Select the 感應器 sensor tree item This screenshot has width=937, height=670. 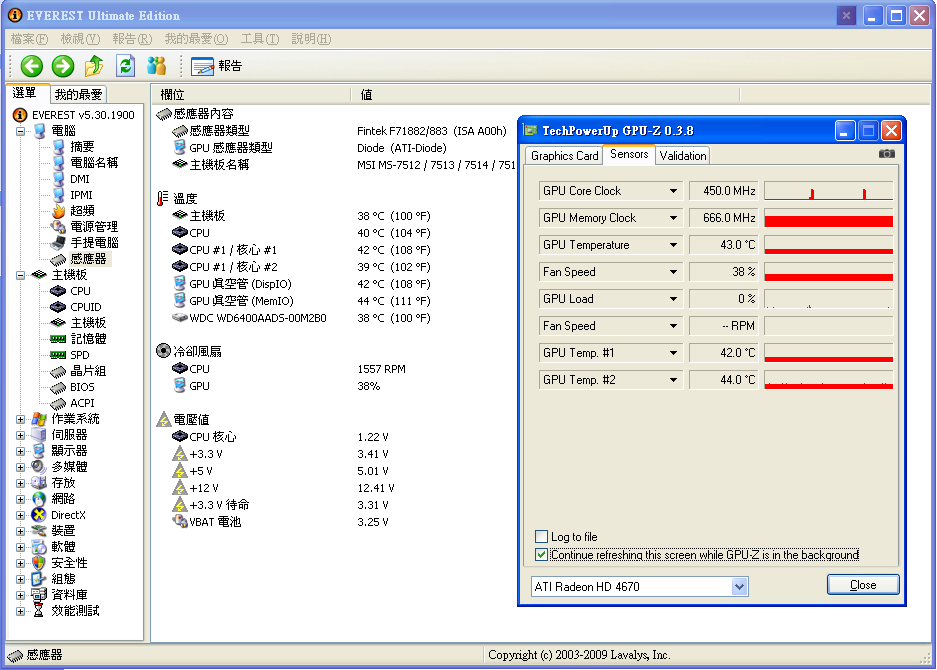88,259
